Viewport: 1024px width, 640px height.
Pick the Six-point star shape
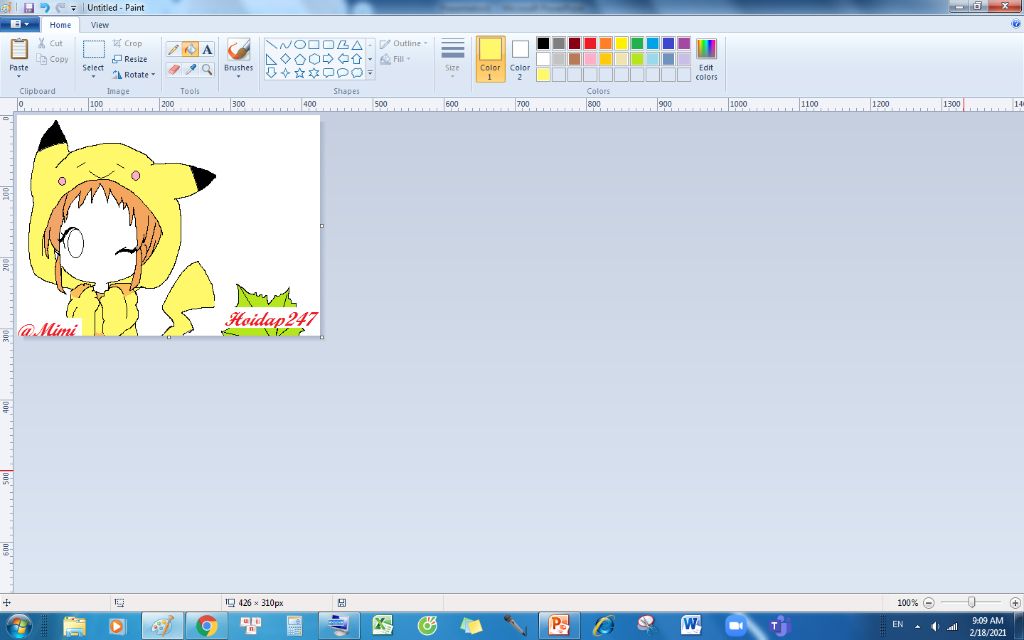(x=314, y=72)
